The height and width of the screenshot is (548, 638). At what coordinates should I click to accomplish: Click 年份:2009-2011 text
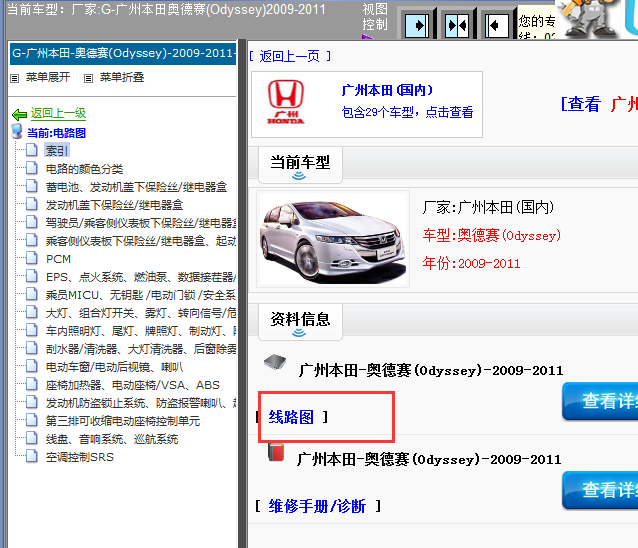471,263
